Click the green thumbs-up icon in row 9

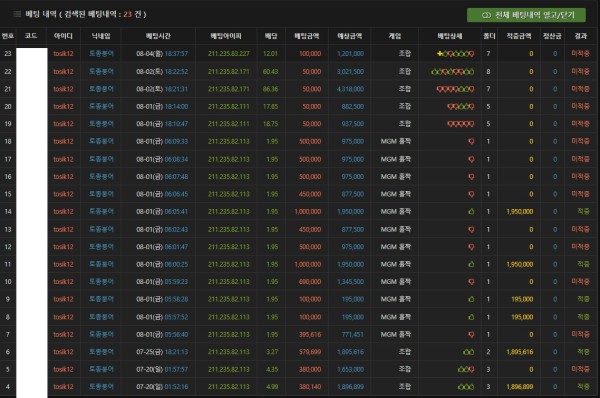(471, 299)
